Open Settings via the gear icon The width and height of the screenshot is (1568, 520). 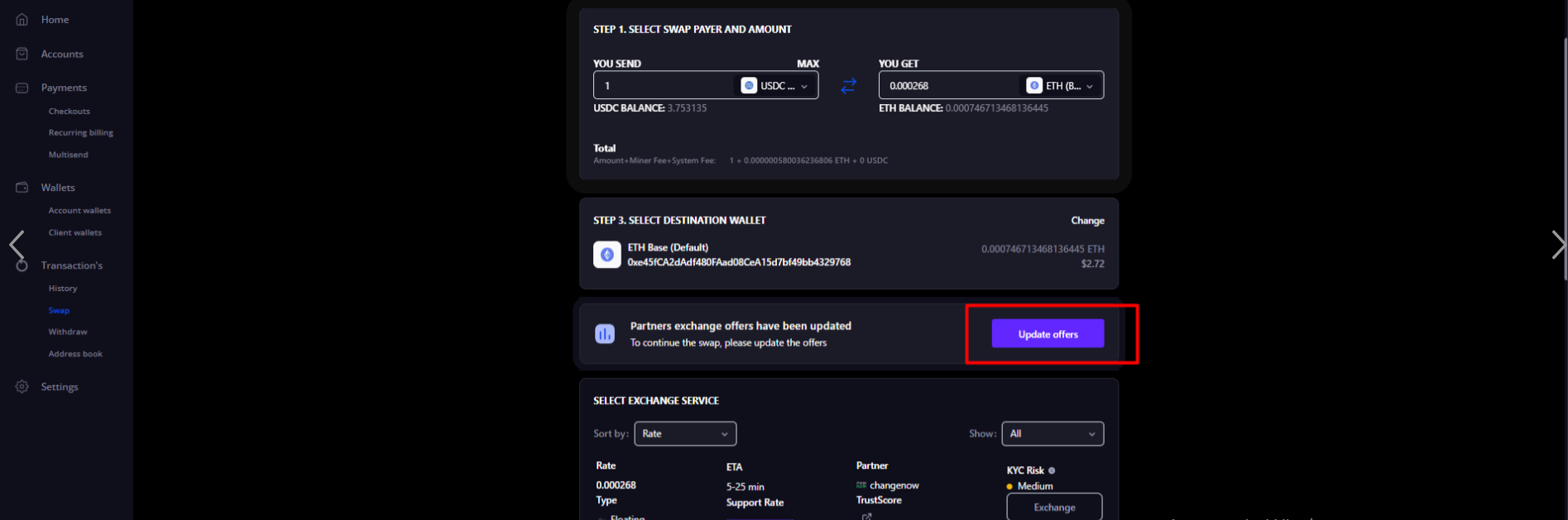point(22,387)
